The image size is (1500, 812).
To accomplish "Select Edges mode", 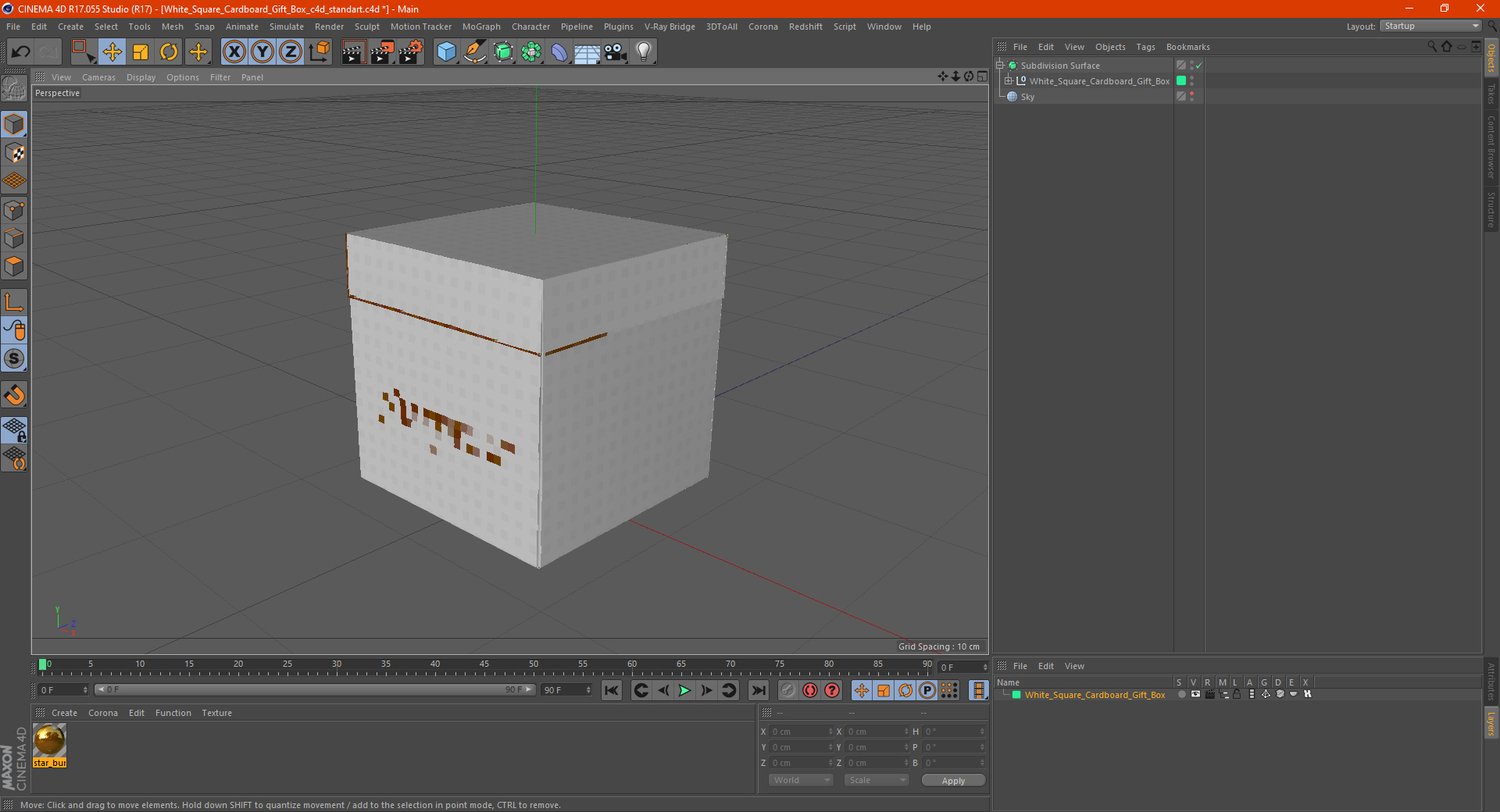I will tap(14, 238).
